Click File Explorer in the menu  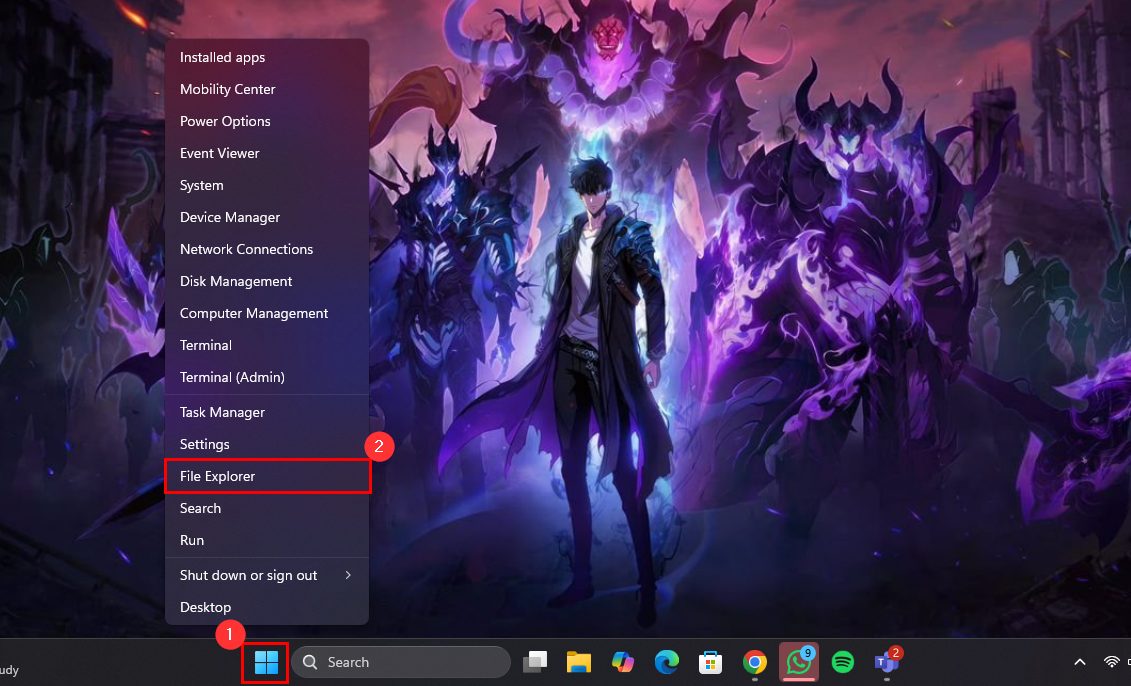(x=267, y=476)
